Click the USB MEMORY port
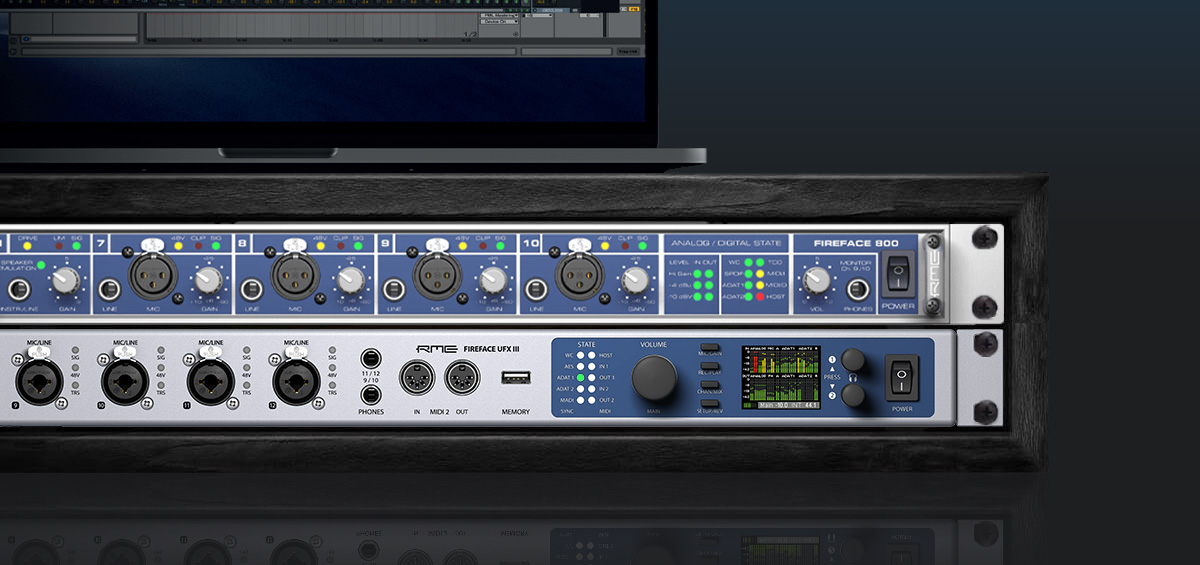The width and height of the screenshot is (1200, 565). [516, 378]
